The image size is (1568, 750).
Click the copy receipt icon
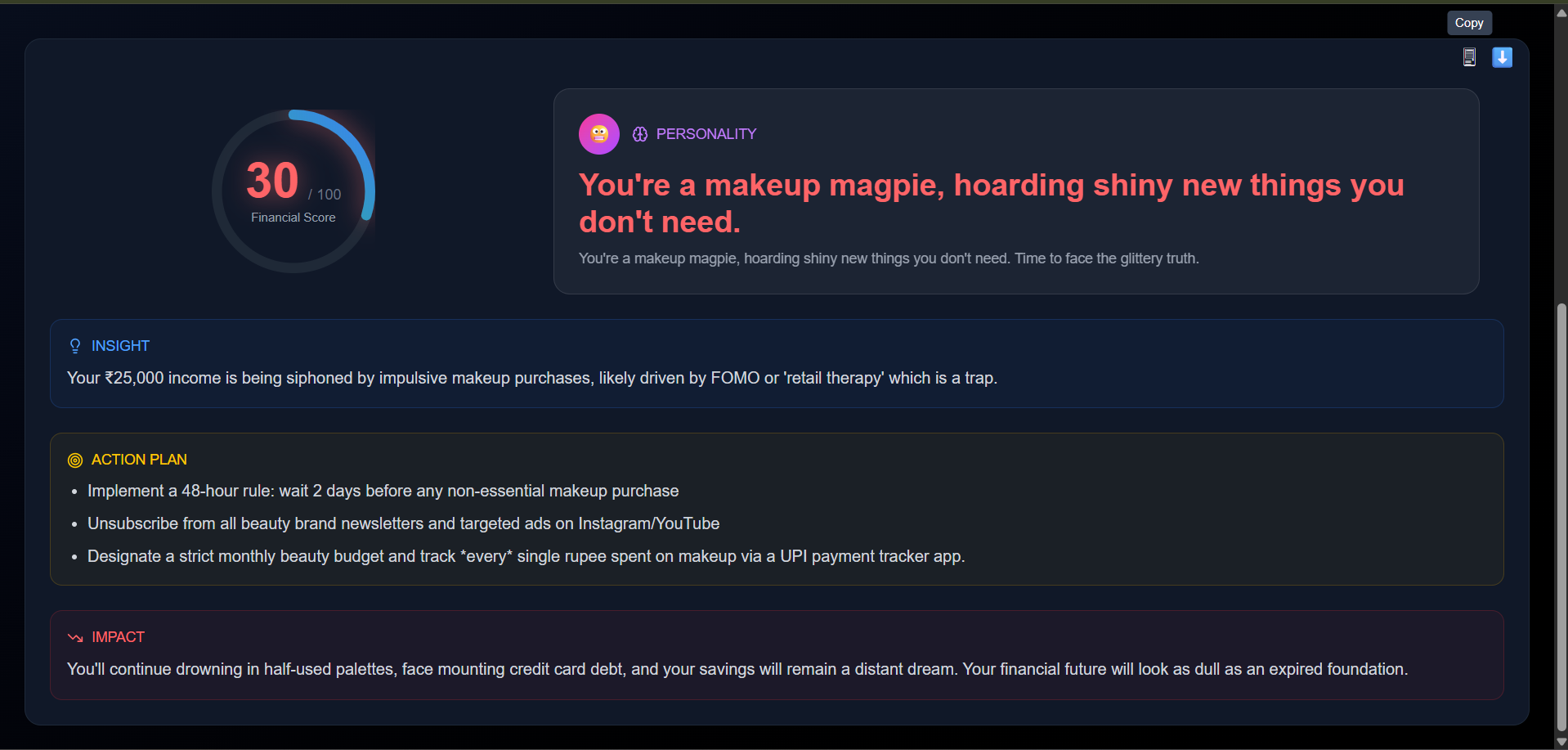click(x=1469, y=57)
